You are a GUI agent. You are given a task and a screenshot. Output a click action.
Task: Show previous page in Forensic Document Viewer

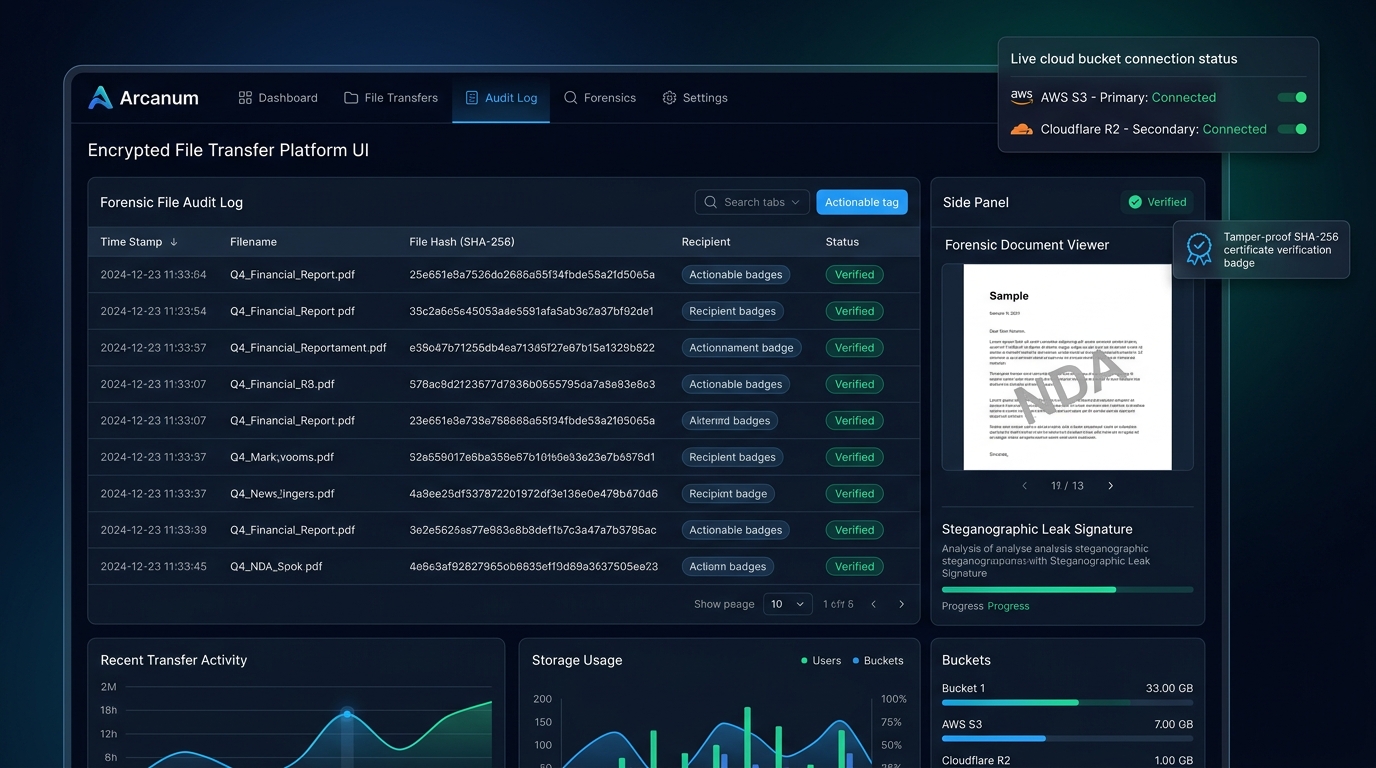click(x=1024, y=486)
